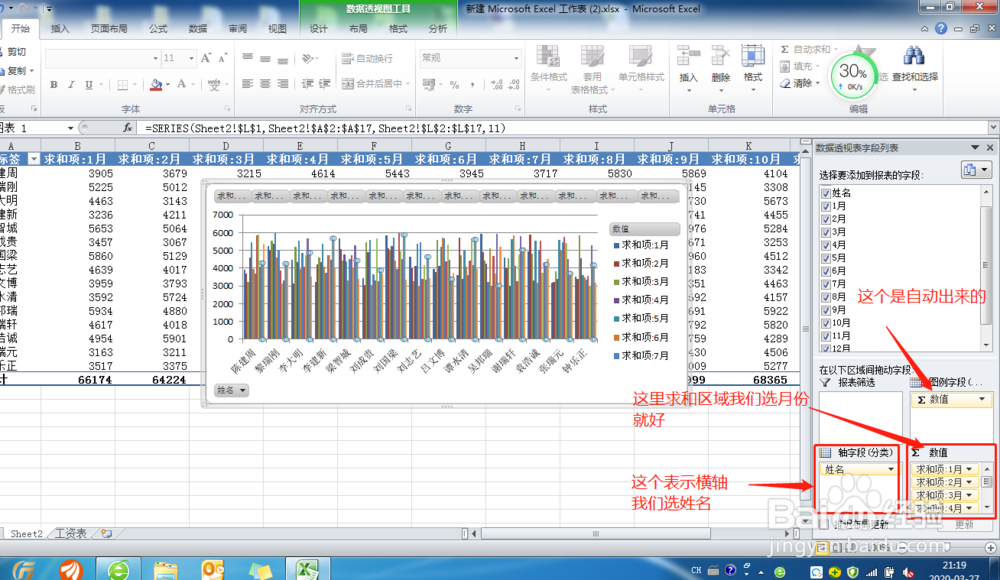Decrease decimal places
The height and width of the screenshot is (580, 1000).
514,84
